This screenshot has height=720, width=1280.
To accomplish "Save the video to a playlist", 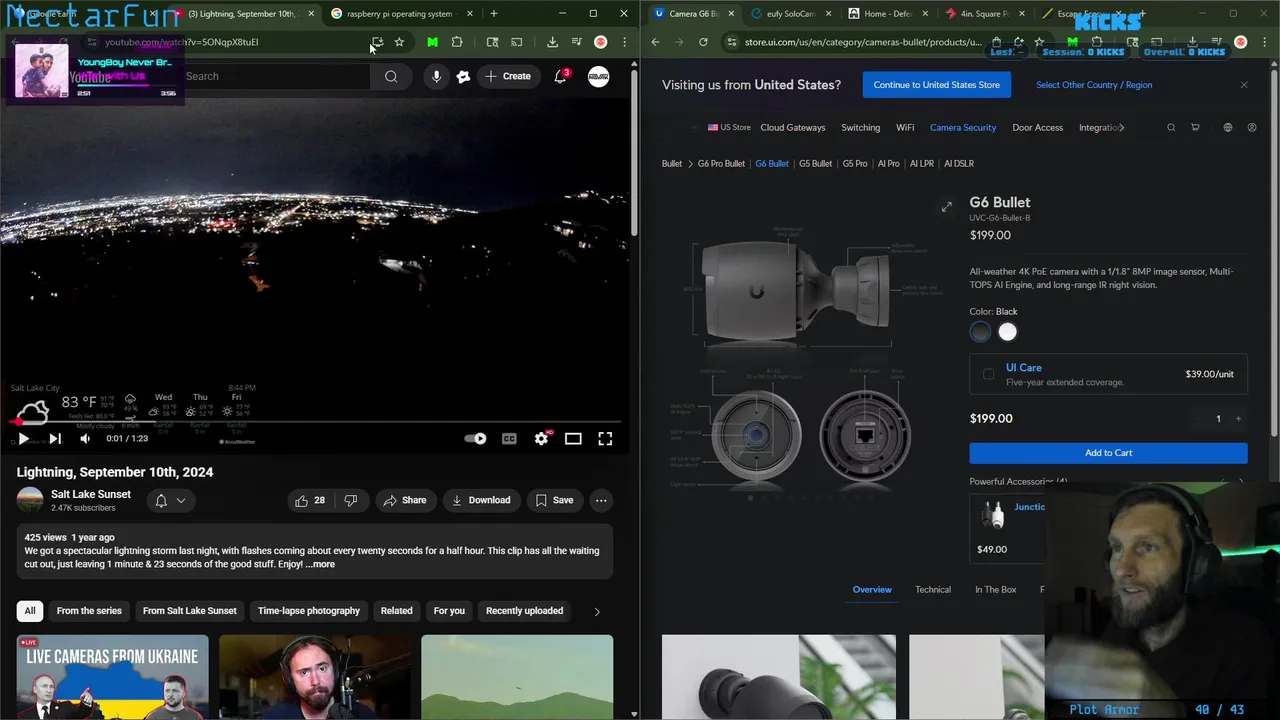I will point(554,500).
